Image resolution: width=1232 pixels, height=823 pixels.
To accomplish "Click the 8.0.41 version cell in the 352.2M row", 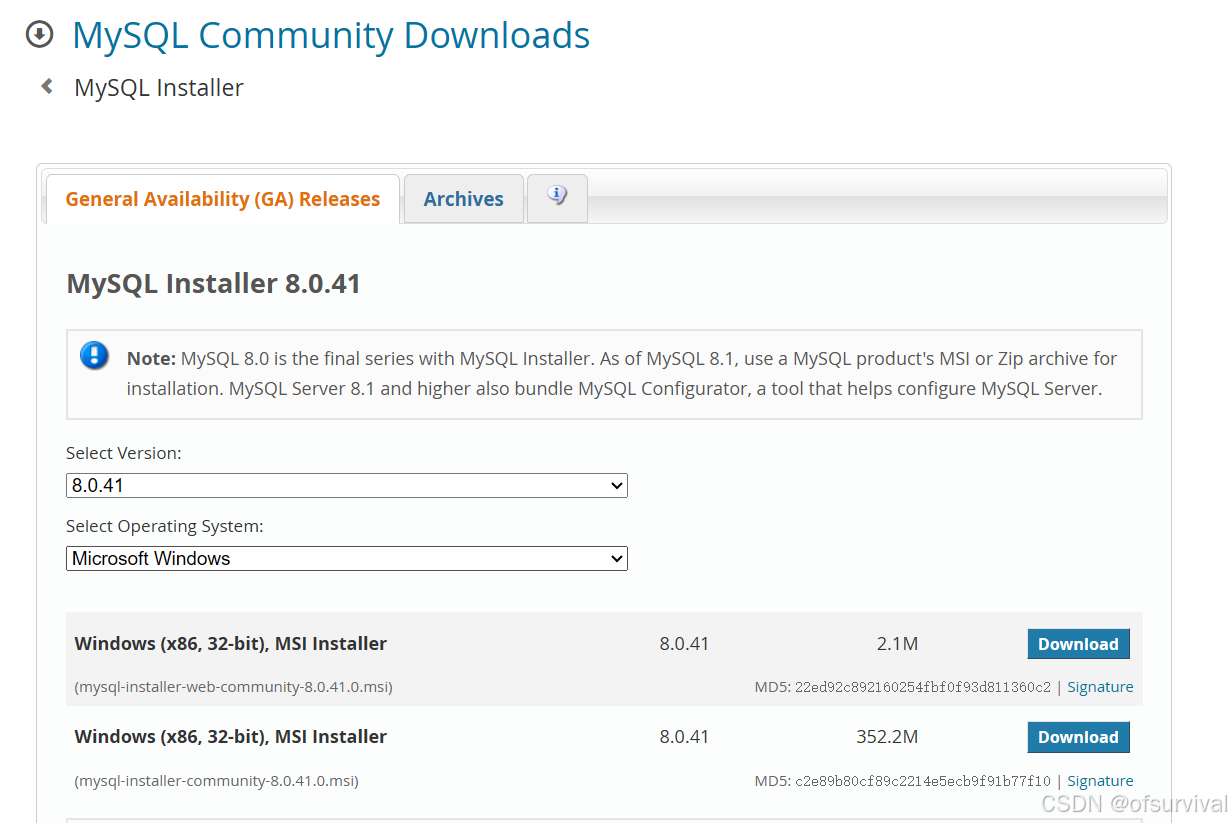I will point(684,737).
